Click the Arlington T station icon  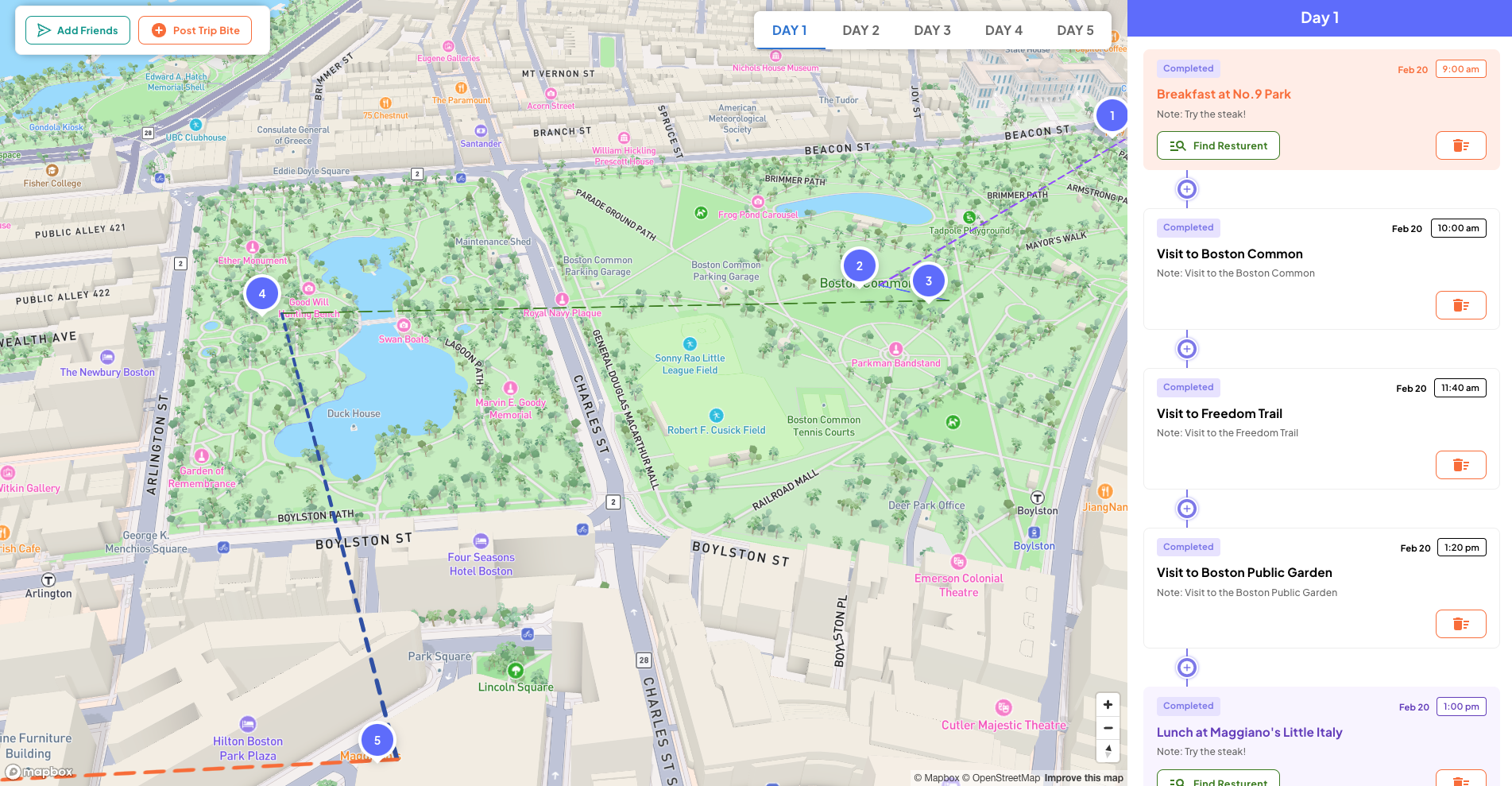pos(48,580)
